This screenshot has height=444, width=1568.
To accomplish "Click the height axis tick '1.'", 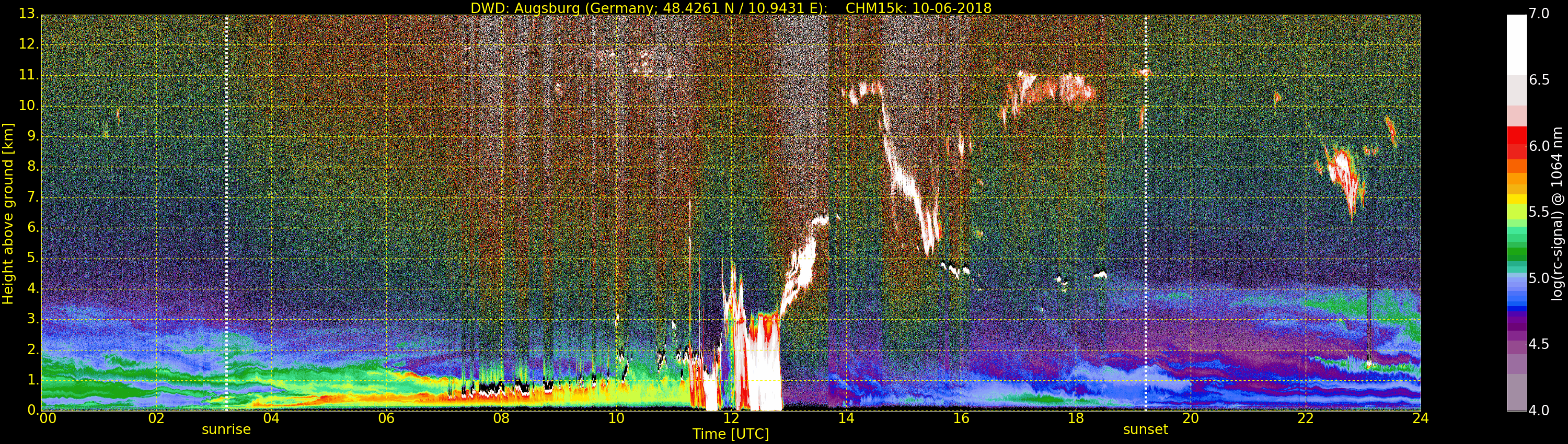I will tap(32, 380).
